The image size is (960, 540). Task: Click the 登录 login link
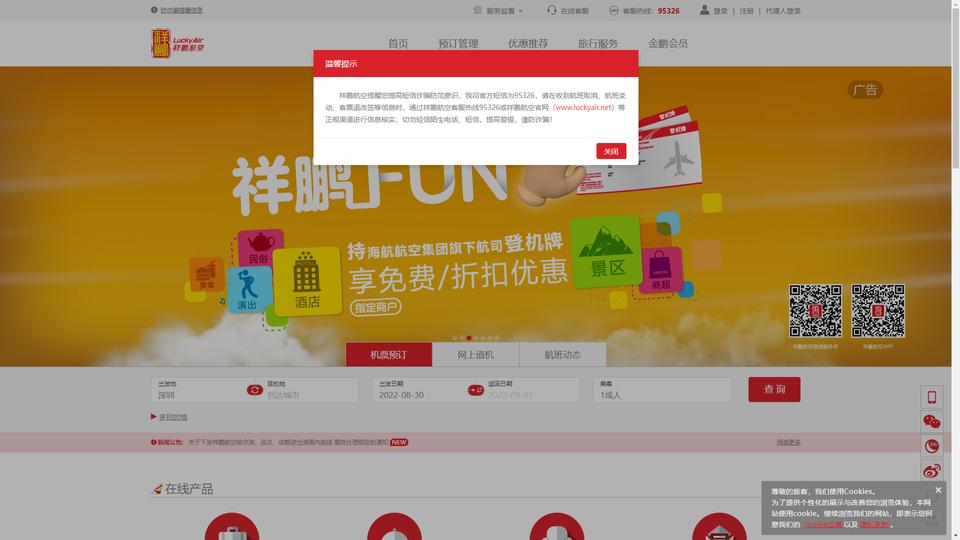point(721,10)
